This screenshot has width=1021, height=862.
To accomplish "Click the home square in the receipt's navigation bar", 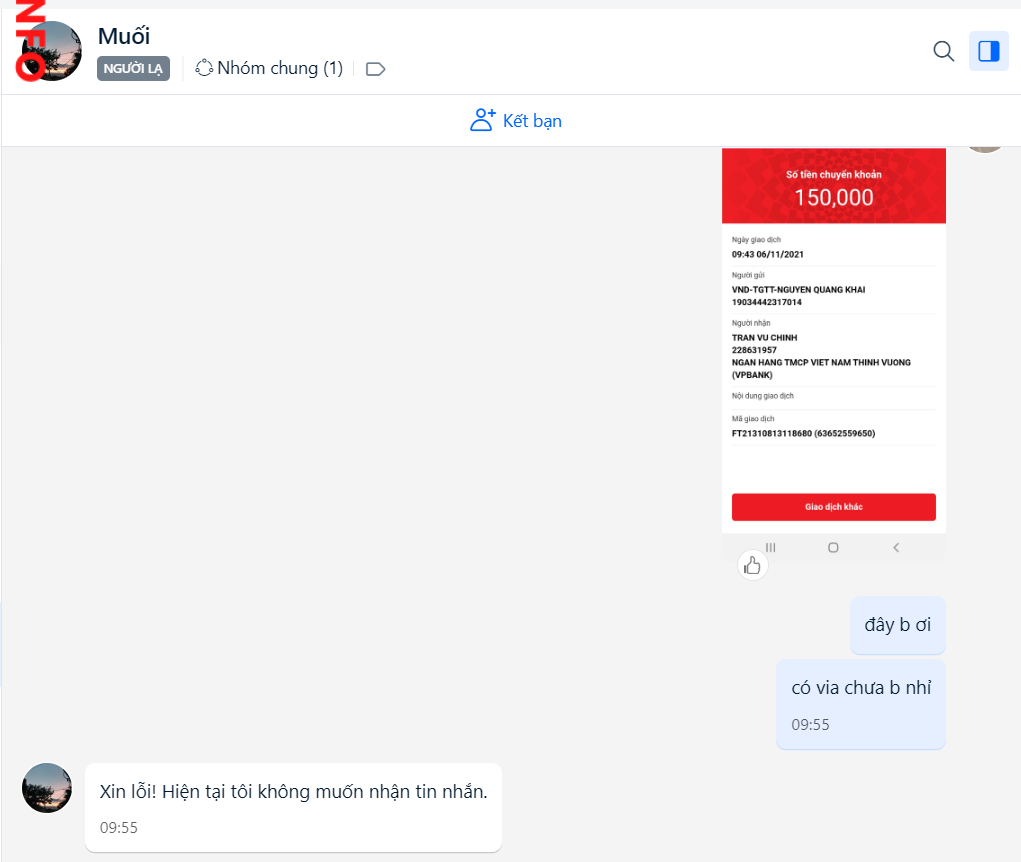I will 833,547.
